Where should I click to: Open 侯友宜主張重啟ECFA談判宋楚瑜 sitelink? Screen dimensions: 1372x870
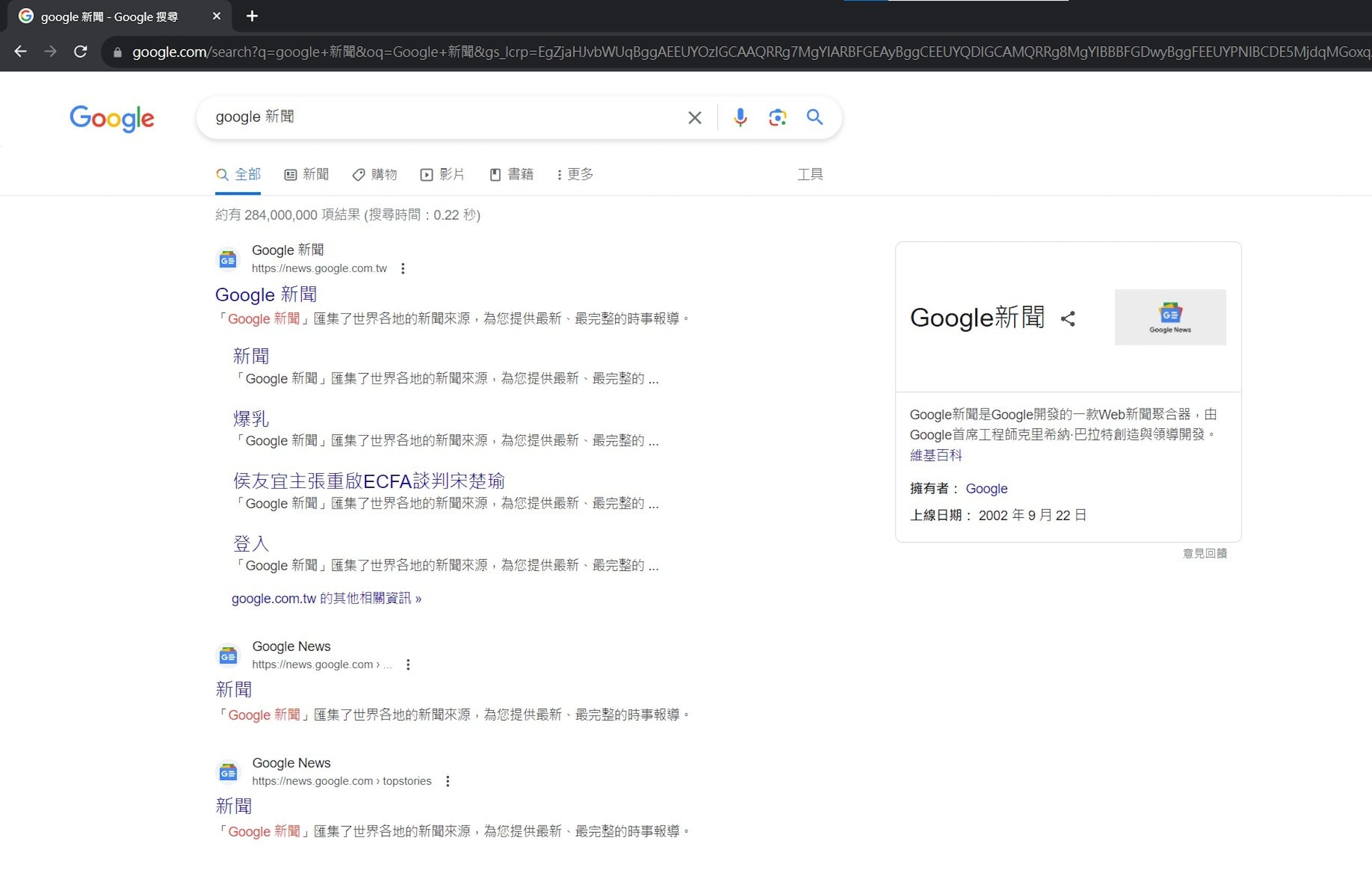click(369, 481)
